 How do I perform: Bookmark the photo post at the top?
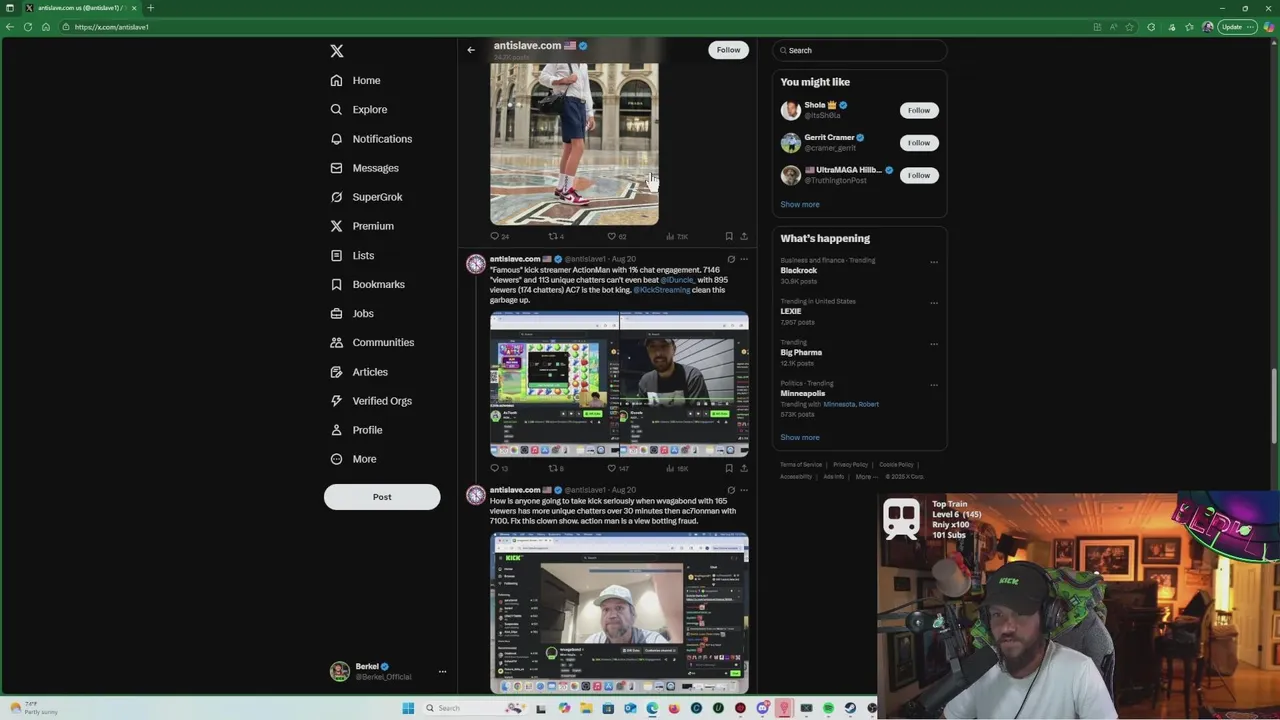729,236
